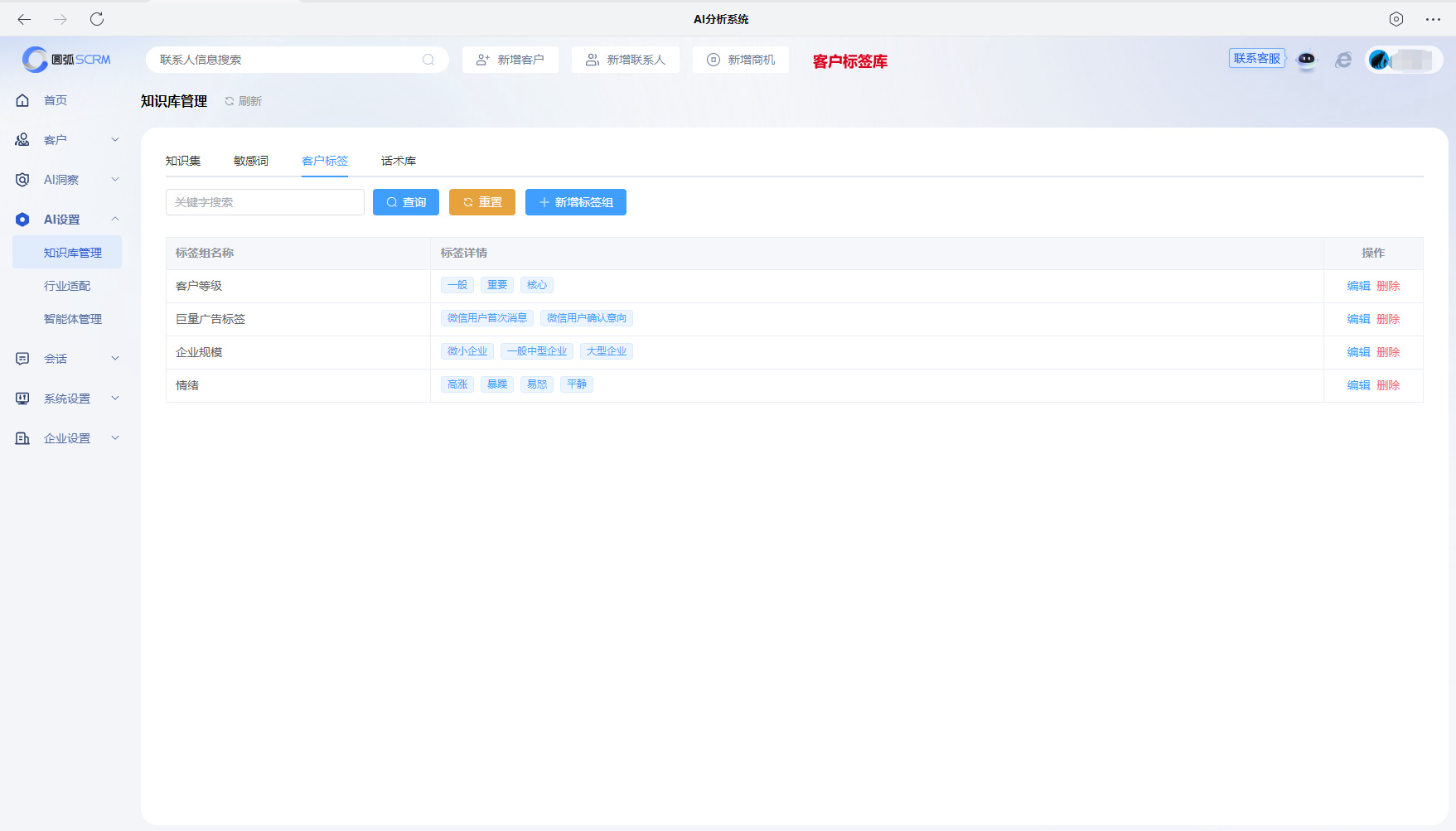Click inside the 关键字搜索 input field
This screenshot has width=1456, height=831.
(x=264, y=201)
